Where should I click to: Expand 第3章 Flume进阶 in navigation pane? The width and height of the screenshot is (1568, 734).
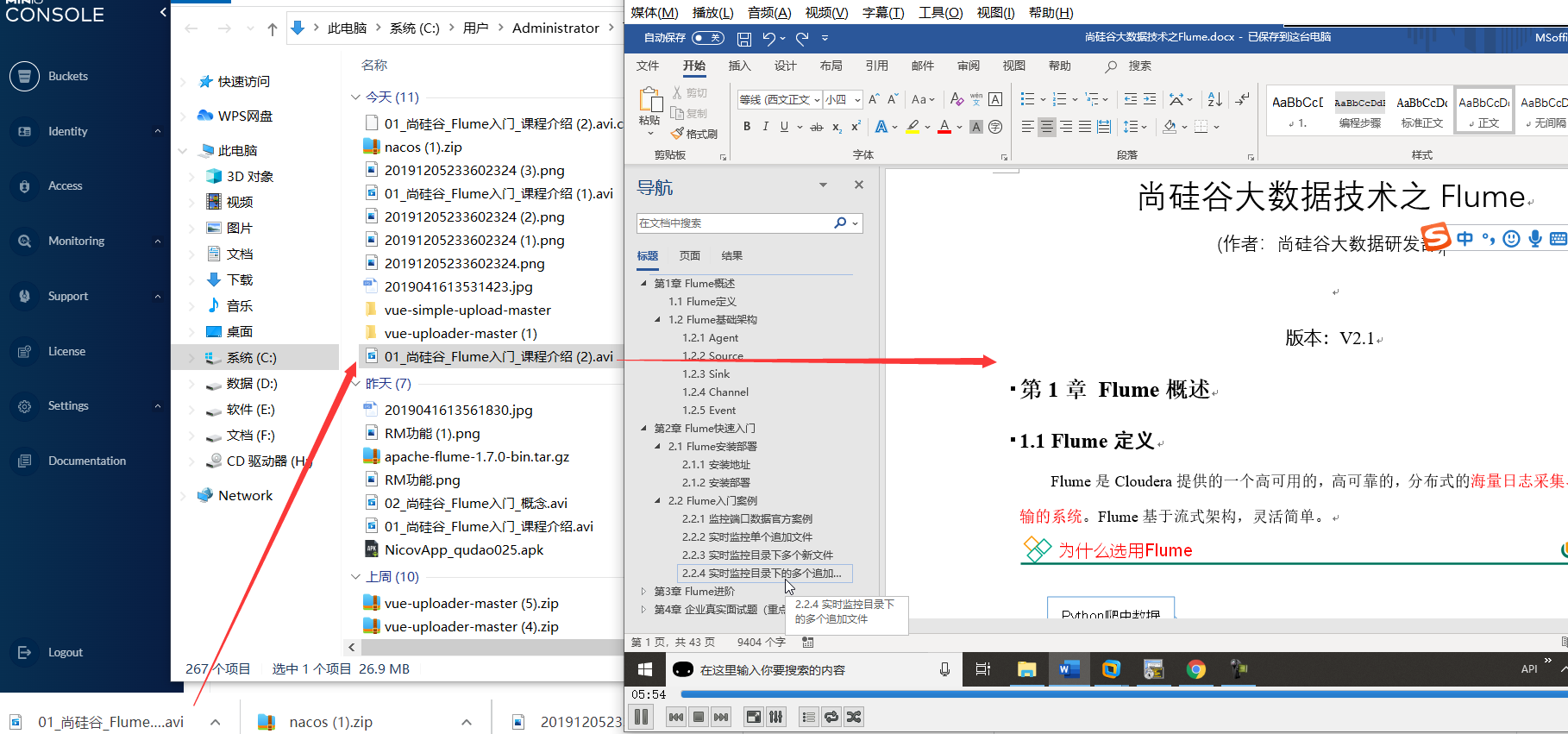coord(643,591)
